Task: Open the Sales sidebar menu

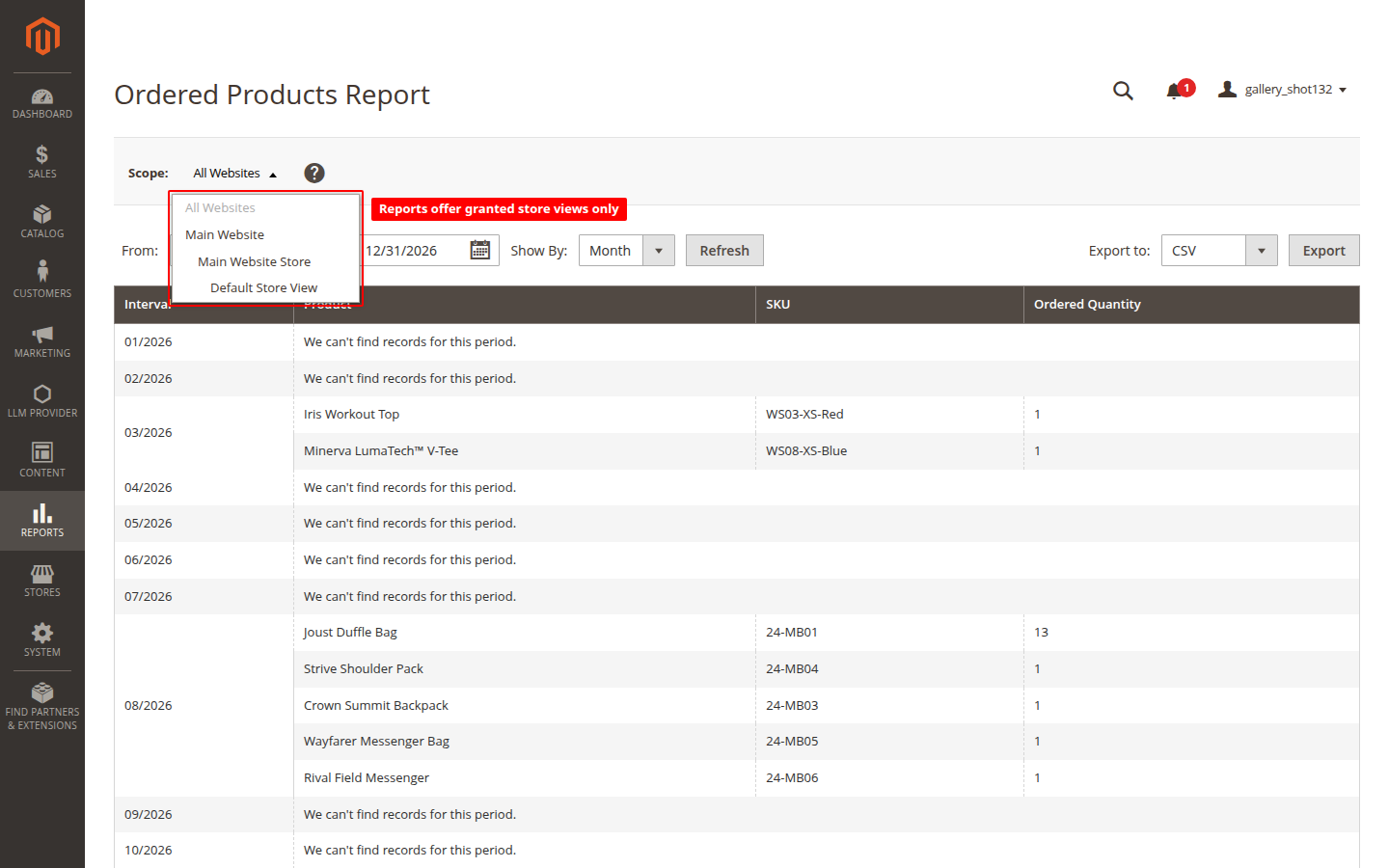Action: pyautogui.click(x=42, y=162)
